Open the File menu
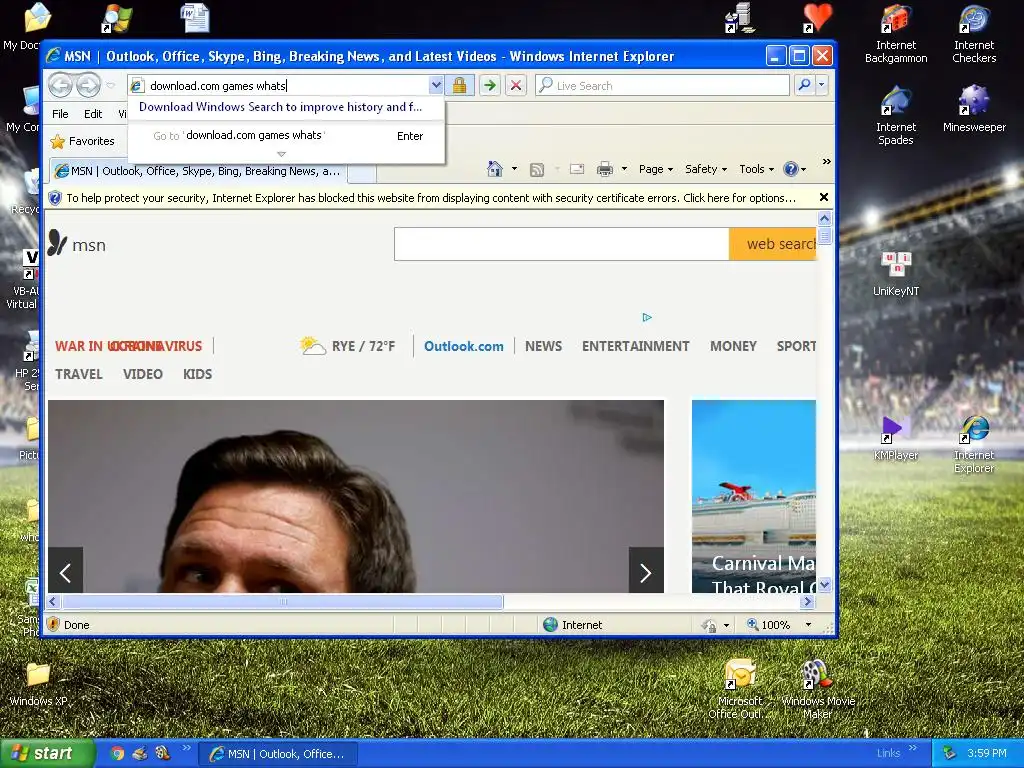The width and height of the screenshot is (1024, 768). coord(60,114)
